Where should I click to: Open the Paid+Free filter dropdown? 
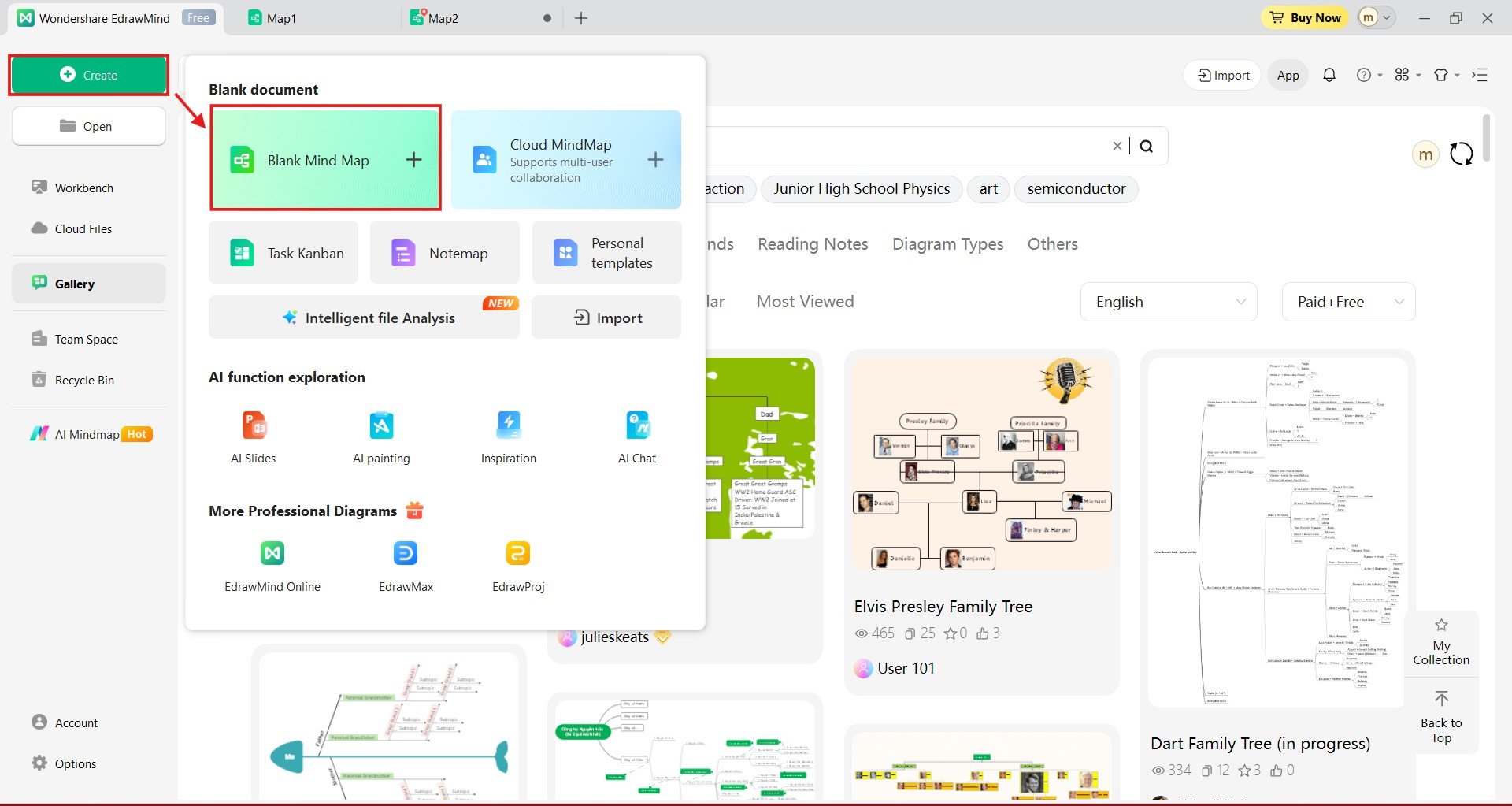tap(1348, 302)
